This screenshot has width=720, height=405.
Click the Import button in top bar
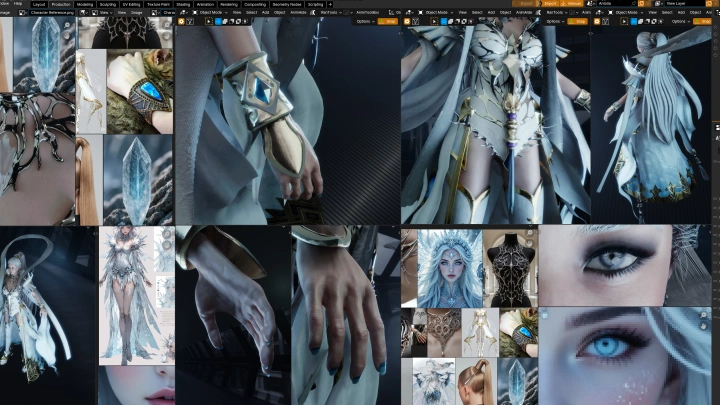[550, 4]
